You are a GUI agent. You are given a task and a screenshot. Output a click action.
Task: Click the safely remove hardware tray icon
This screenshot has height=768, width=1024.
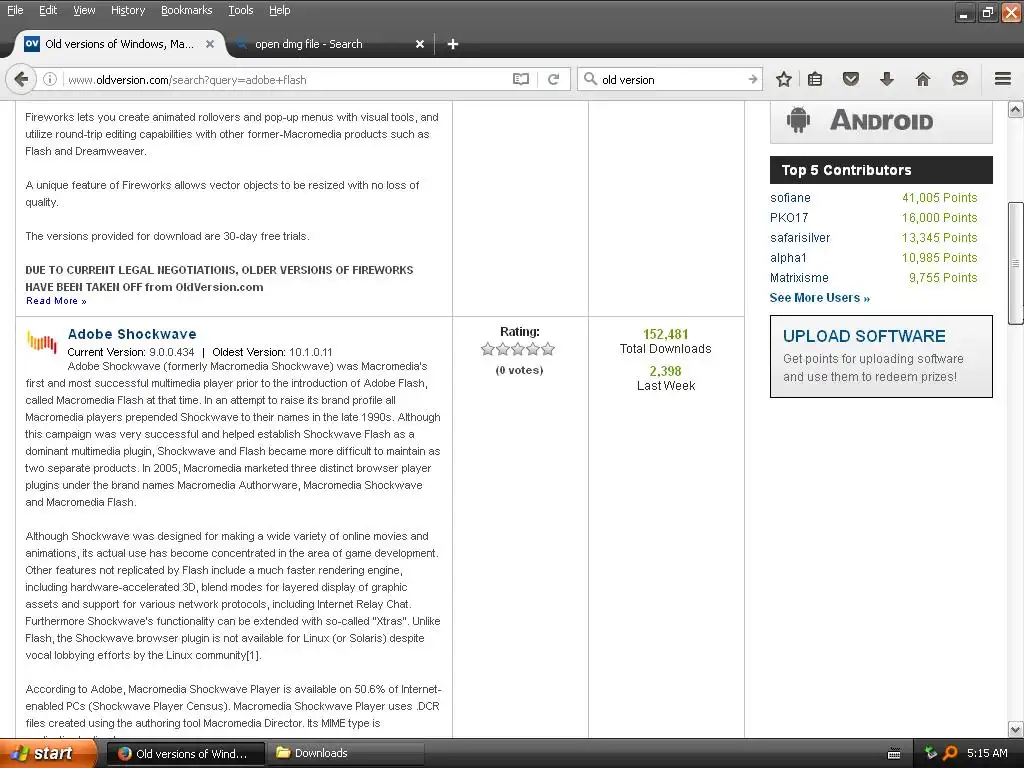tap(931, 753)
